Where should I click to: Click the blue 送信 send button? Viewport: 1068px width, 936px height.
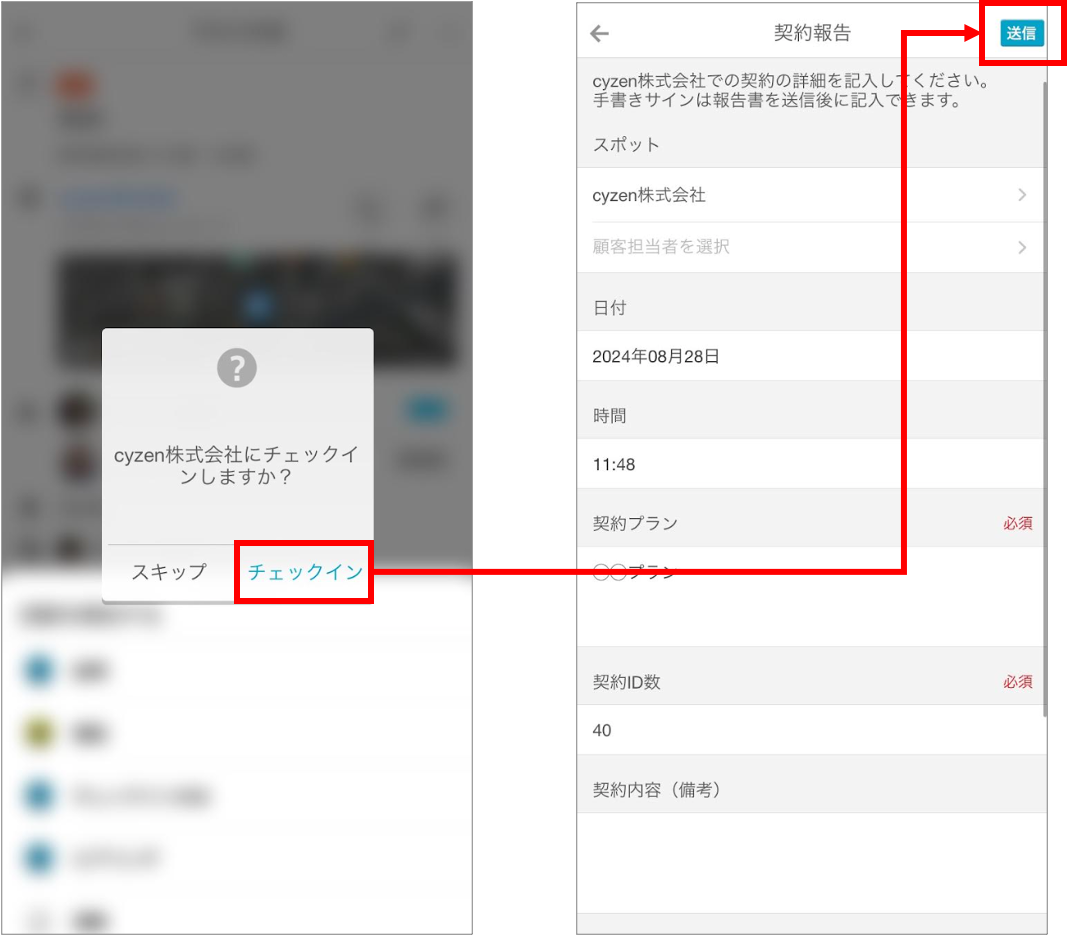point(1021,33)
